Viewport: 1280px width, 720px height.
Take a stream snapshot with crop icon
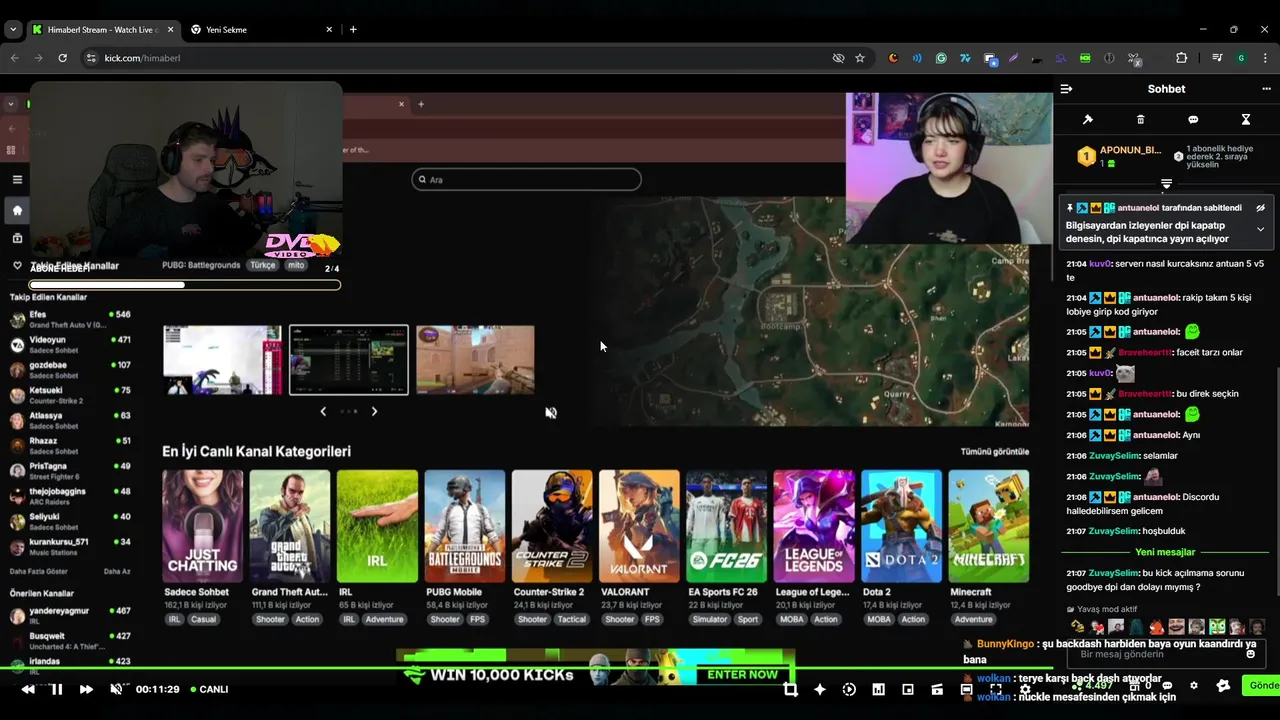click(790, 689)
